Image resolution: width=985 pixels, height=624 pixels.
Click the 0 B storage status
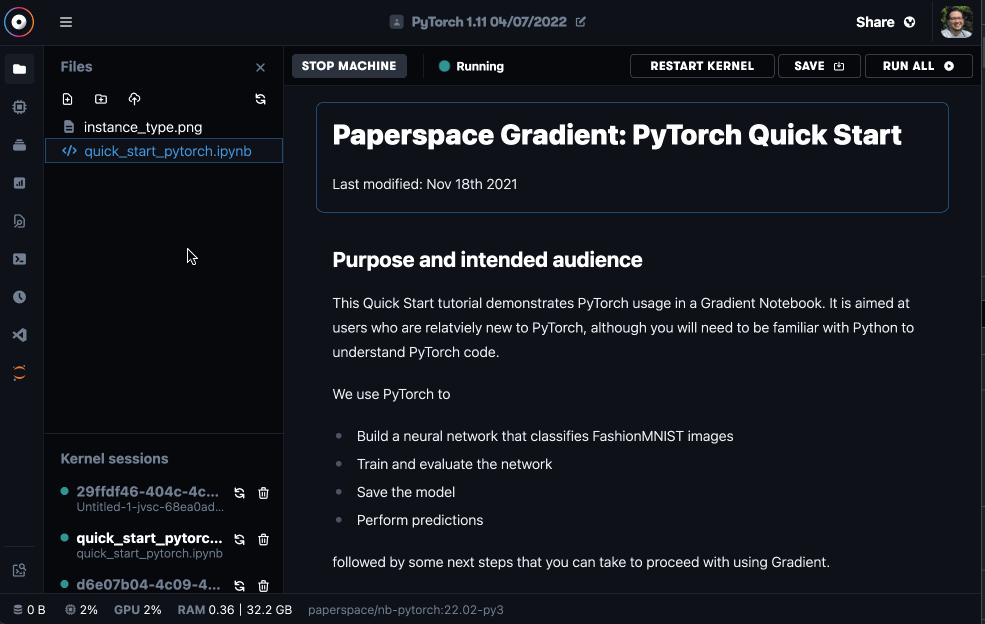[x=30, y=610]
